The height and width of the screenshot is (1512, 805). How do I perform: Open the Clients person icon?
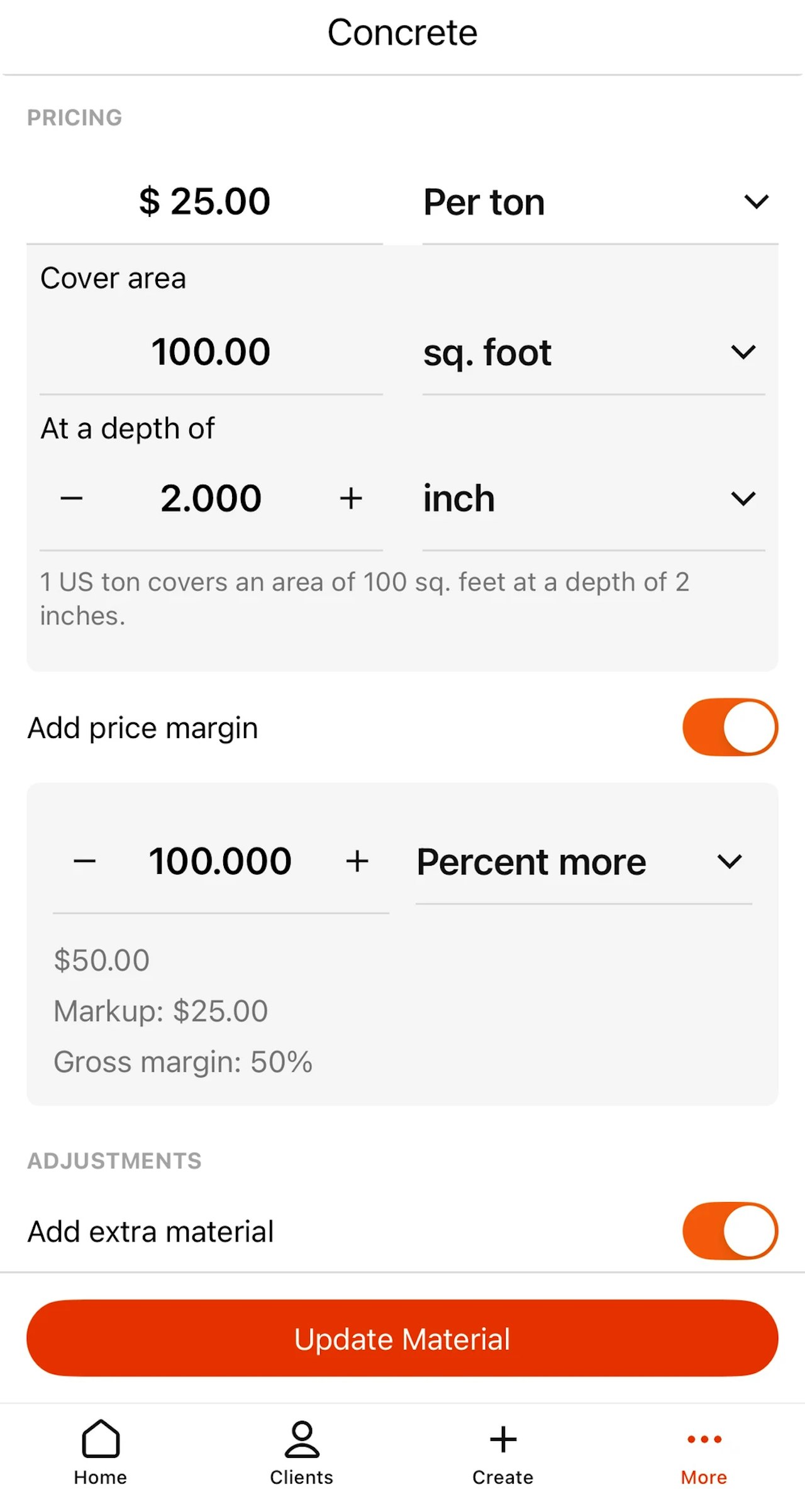point(302,1438)
